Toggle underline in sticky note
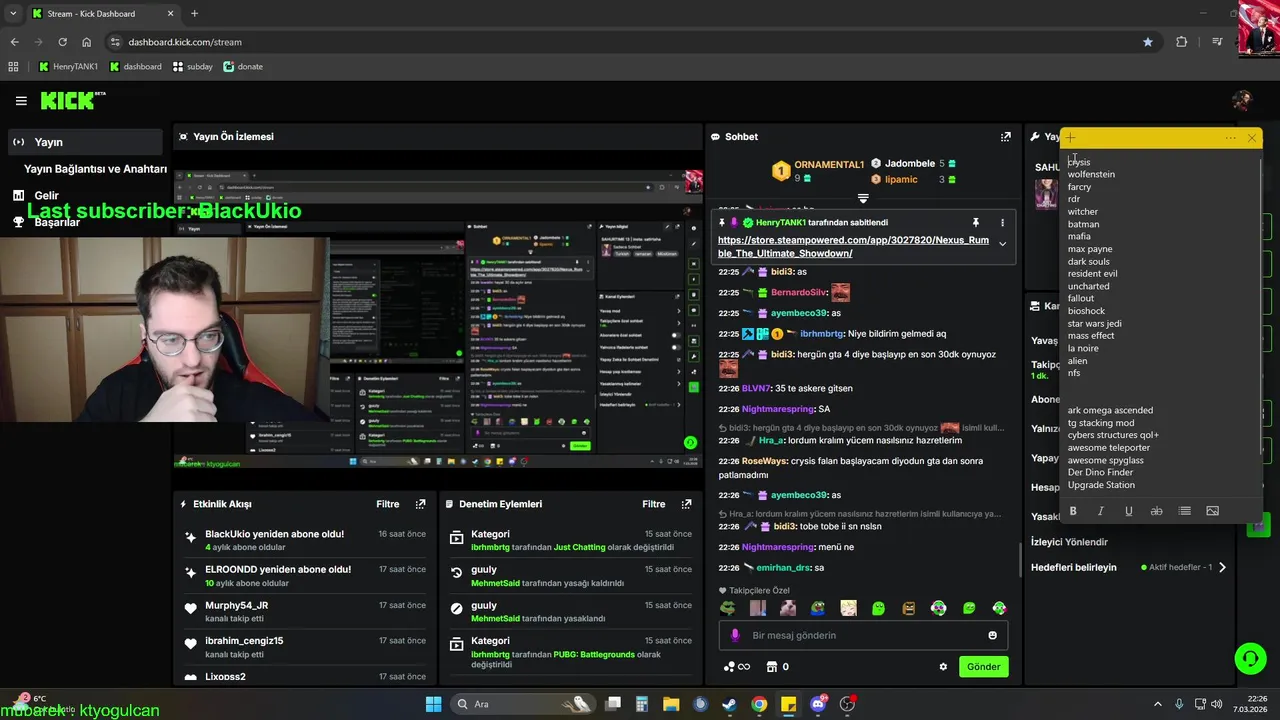This screenshot has width=1280, height=720. coord(1129,511)
